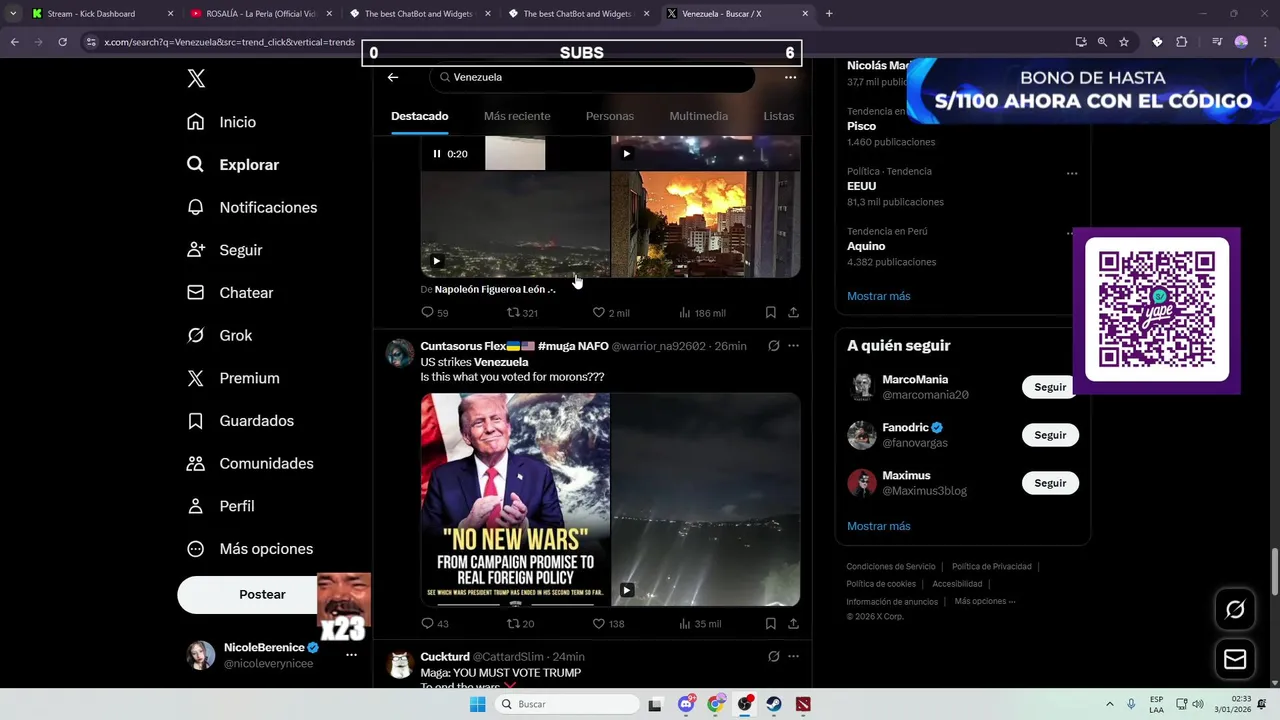1280x720 pixels.
Task: Bookmark the post with 35 mil views
Action: click(771, 624)
